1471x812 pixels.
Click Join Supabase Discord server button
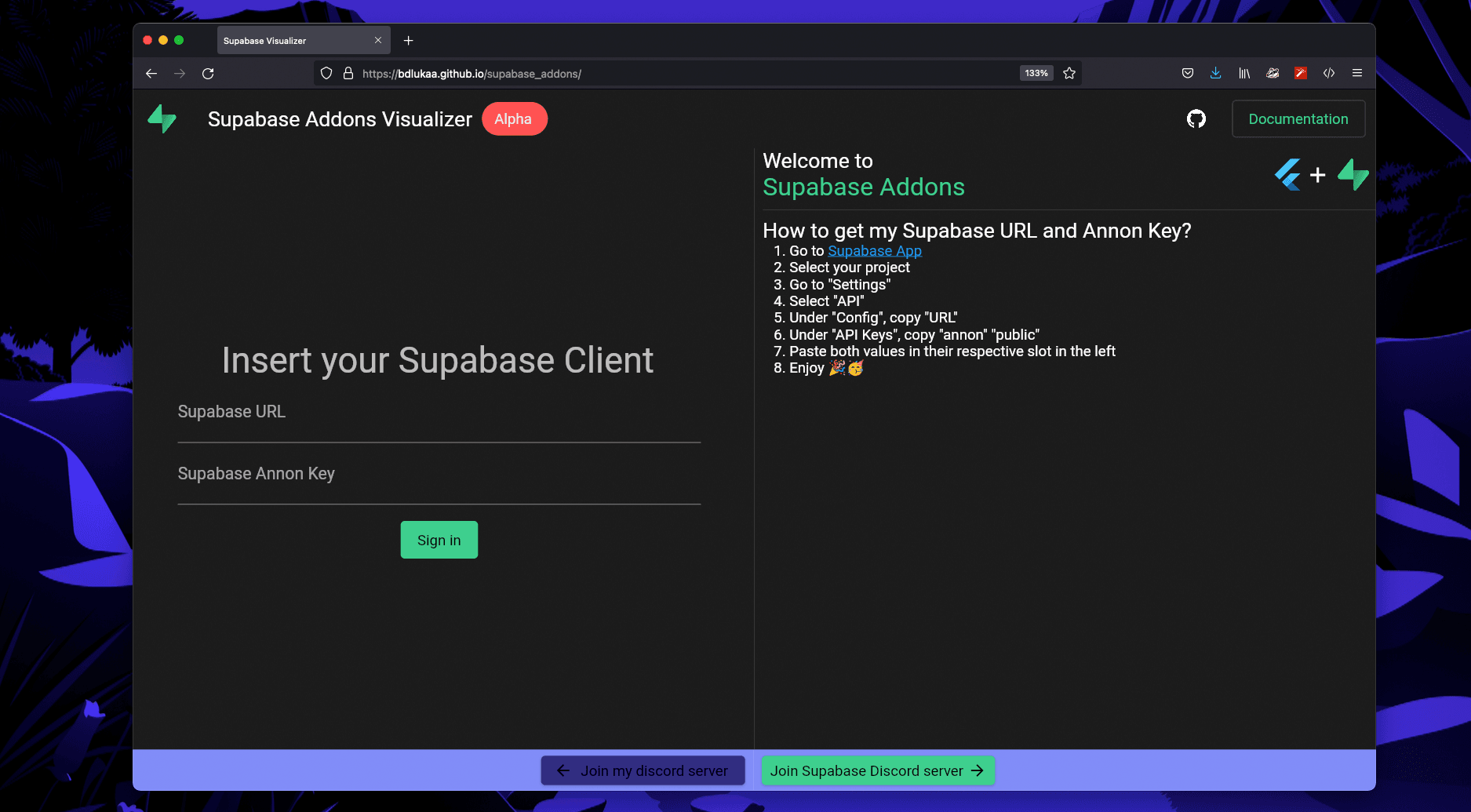tap(877, 771)
